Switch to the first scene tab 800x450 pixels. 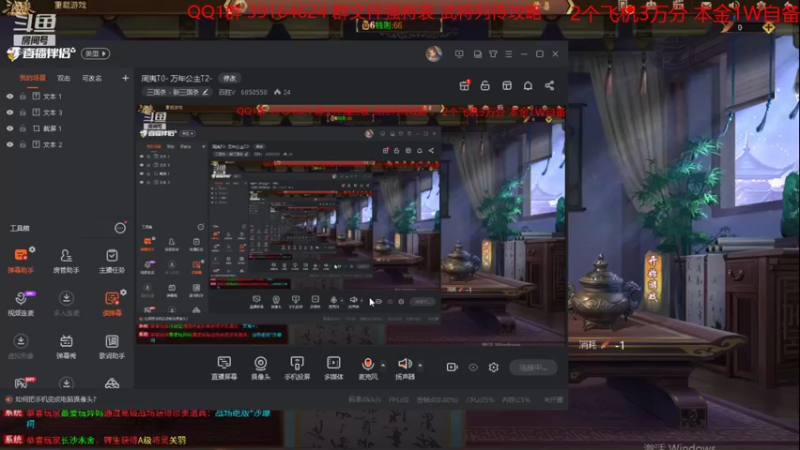[33, 78]
